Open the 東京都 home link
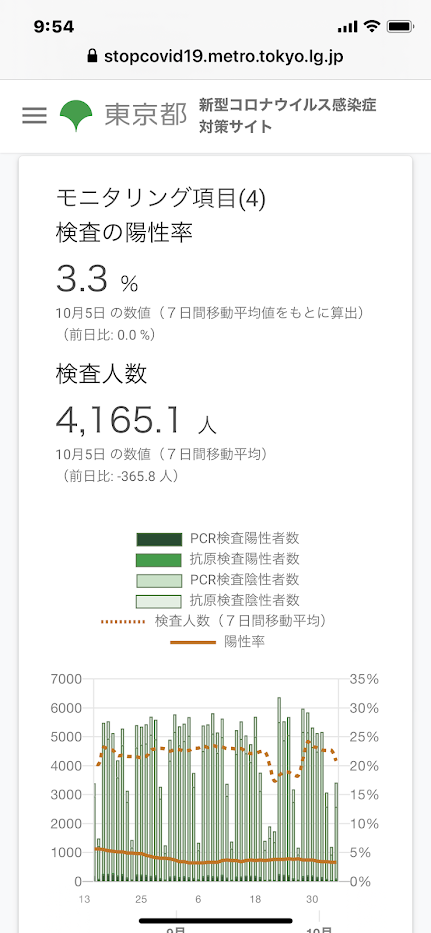431x933 pixels. pyautogui.click(x=146, y=115)
